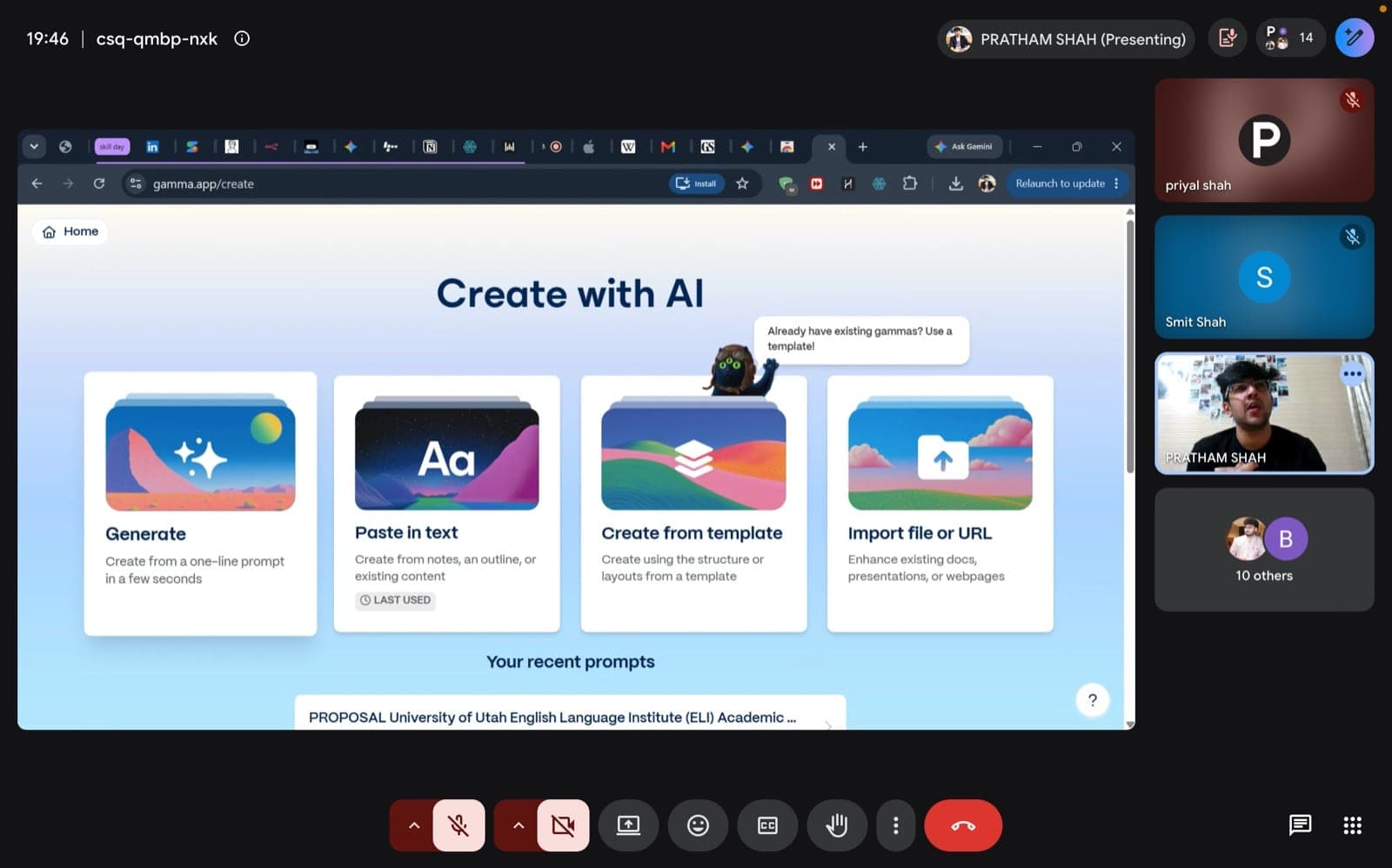
Task: Click the teal knot extension icon
Action: coord(879,184)
